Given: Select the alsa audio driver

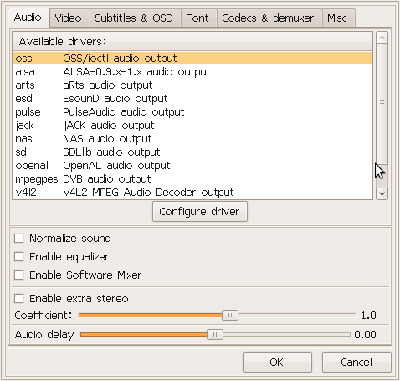Looking at the screenshot, I should pyautogui.click(x=193, y=72).
